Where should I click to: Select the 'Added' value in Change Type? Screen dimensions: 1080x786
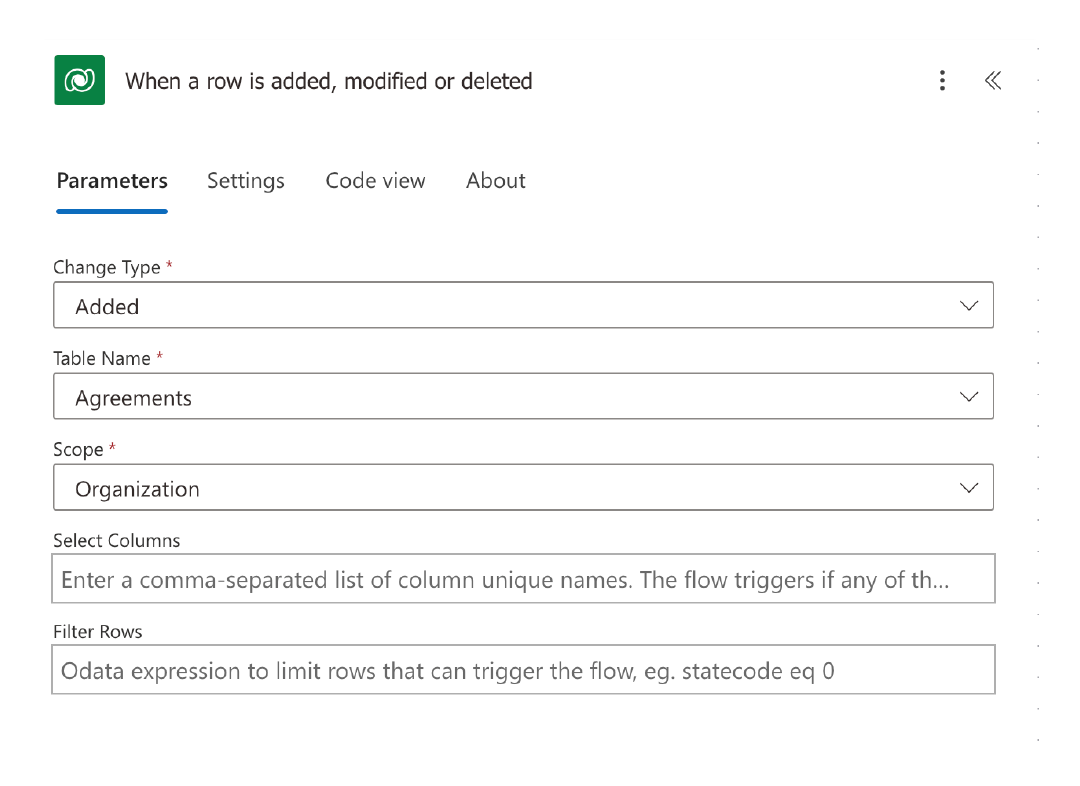pyautogui.click(x=107, y=307)
